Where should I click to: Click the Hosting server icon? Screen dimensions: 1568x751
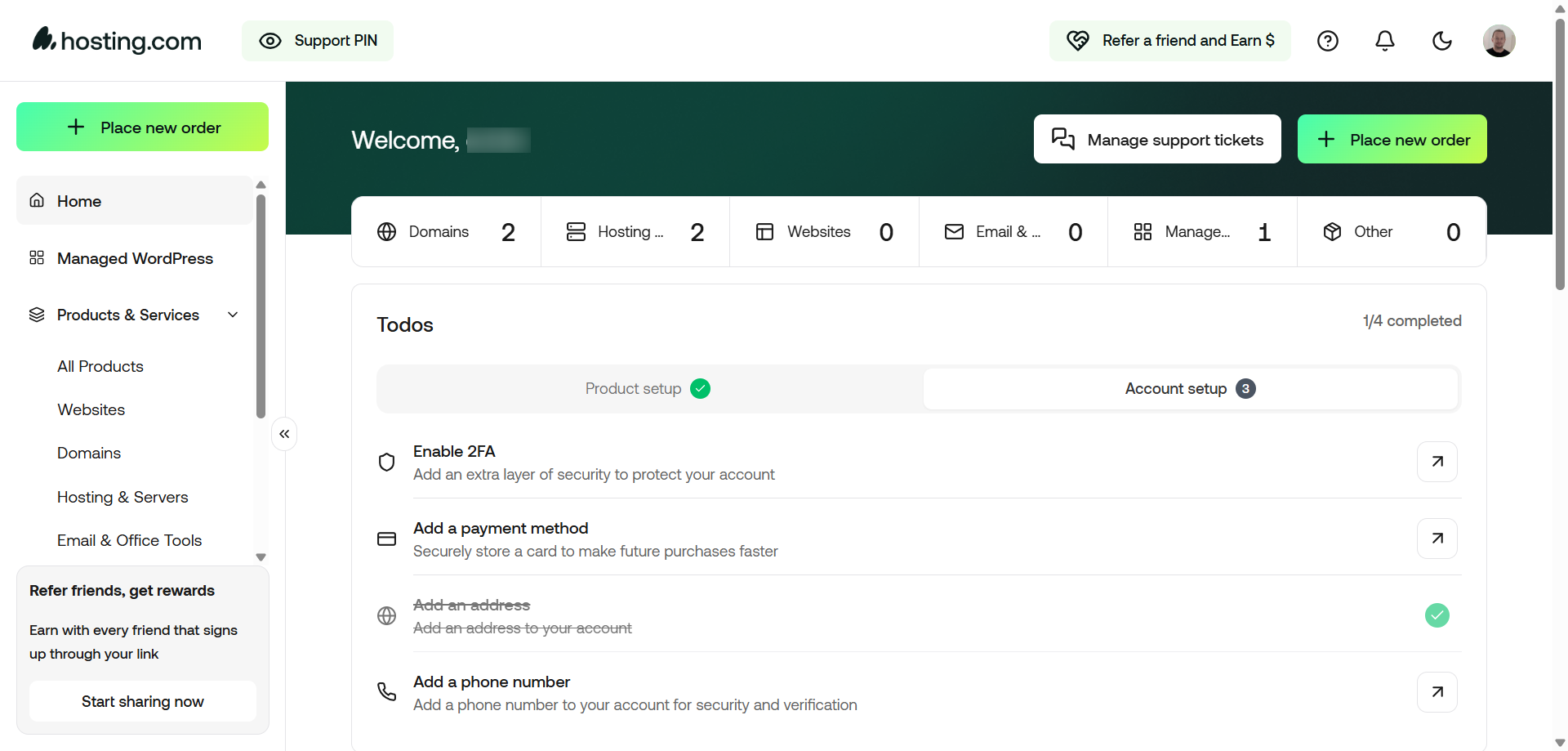click(x=576, y=232)
